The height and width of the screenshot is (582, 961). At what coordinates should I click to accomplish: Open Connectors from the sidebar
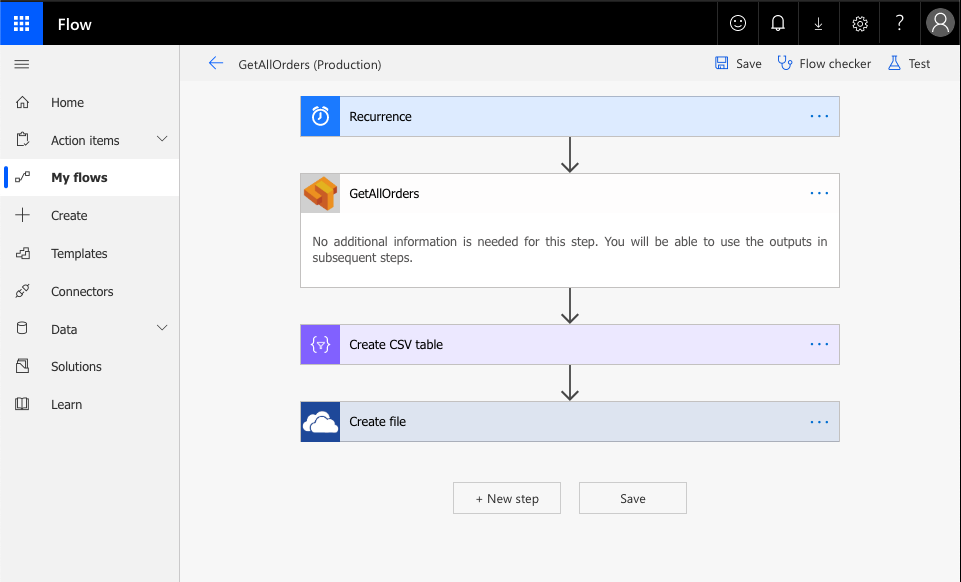click(82, 292)
